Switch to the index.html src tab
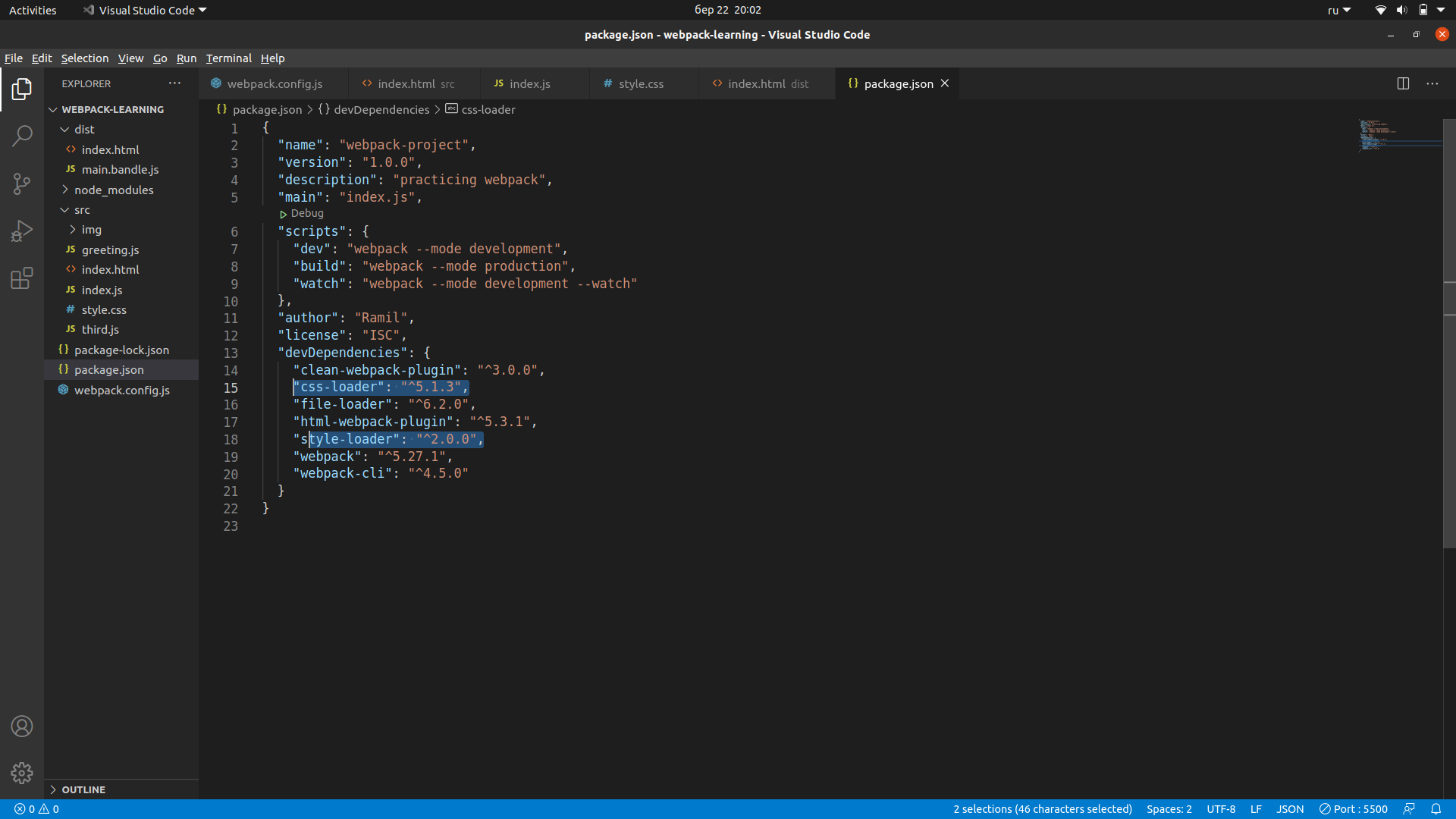Viewport: 1456px width, 819px height. (x=415, y=83)
